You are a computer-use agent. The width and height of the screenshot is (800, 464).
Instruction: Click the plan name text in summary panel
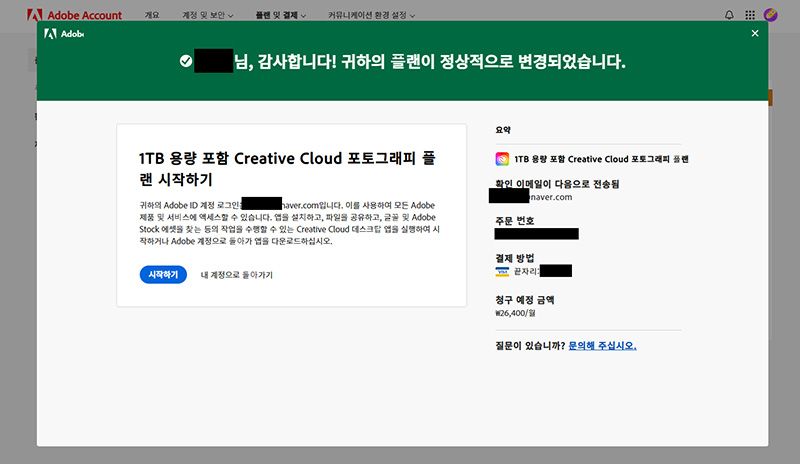601,159
